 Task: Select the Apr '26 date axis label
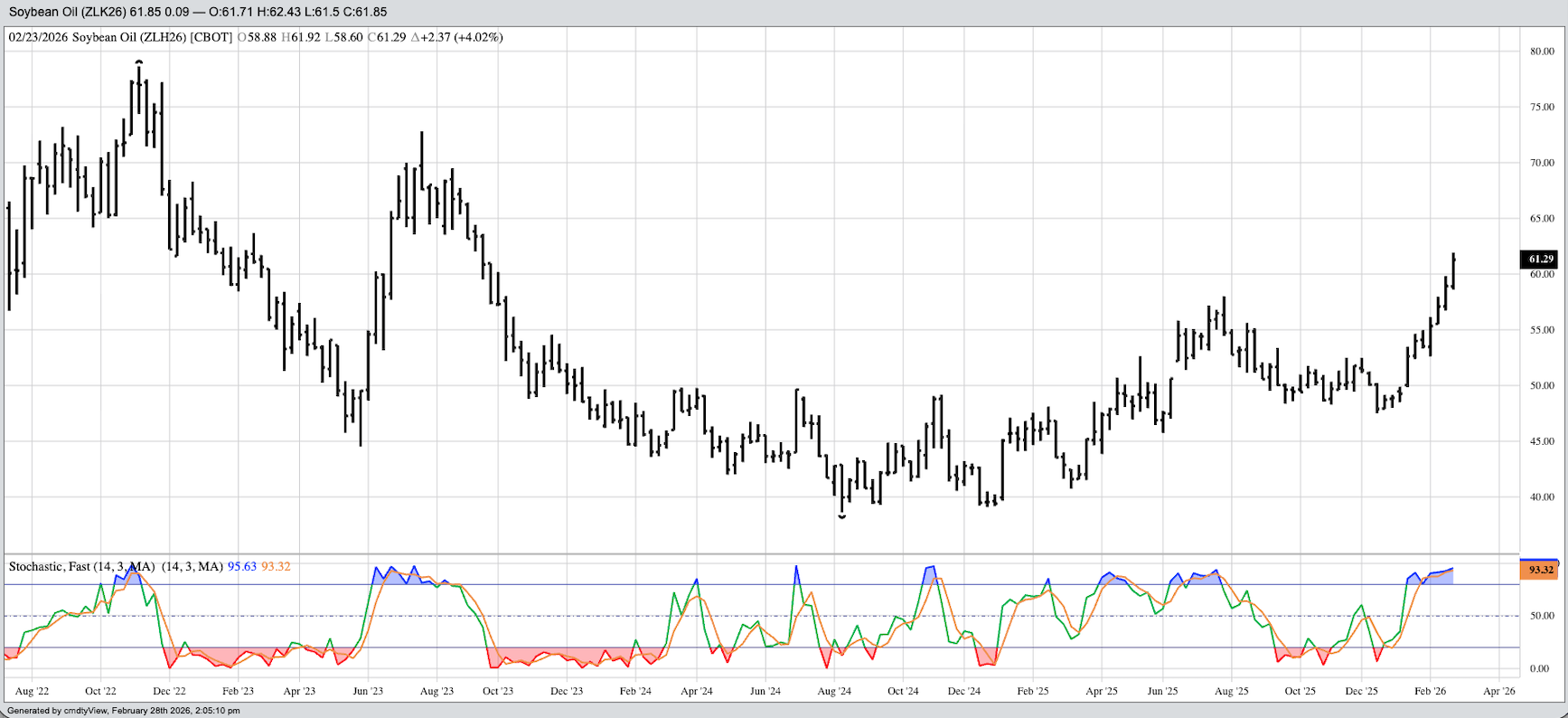pos(1498,691)
